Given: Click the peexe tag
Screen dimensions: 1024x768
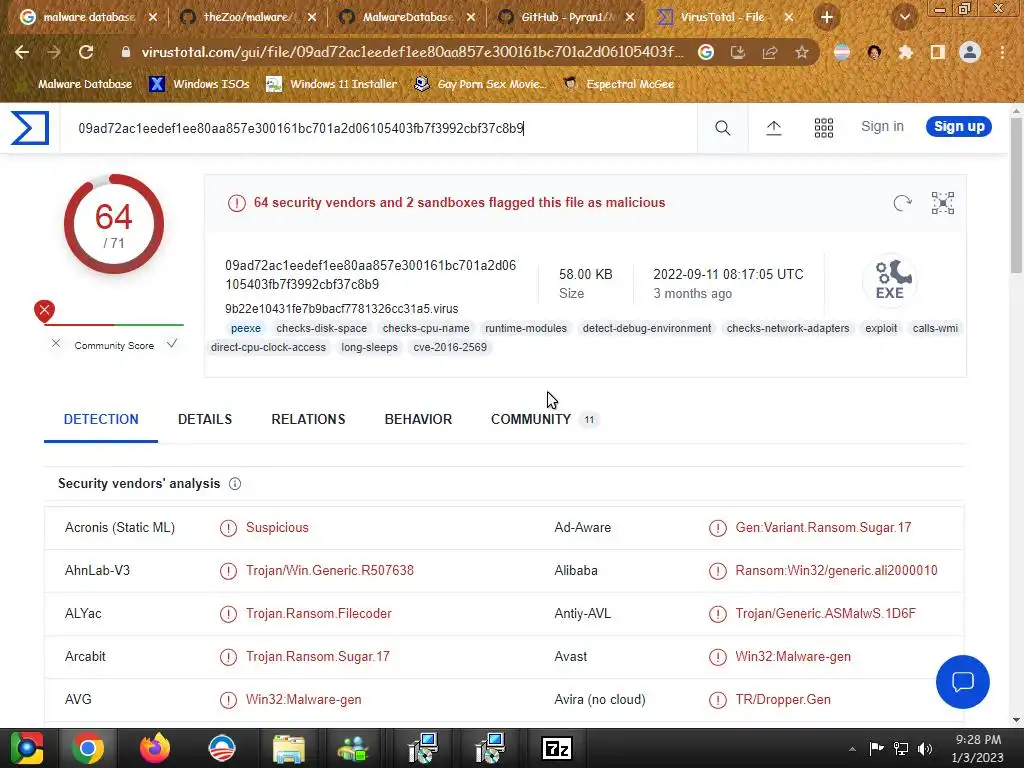Looking at the screenshot, I should [246, 328].
